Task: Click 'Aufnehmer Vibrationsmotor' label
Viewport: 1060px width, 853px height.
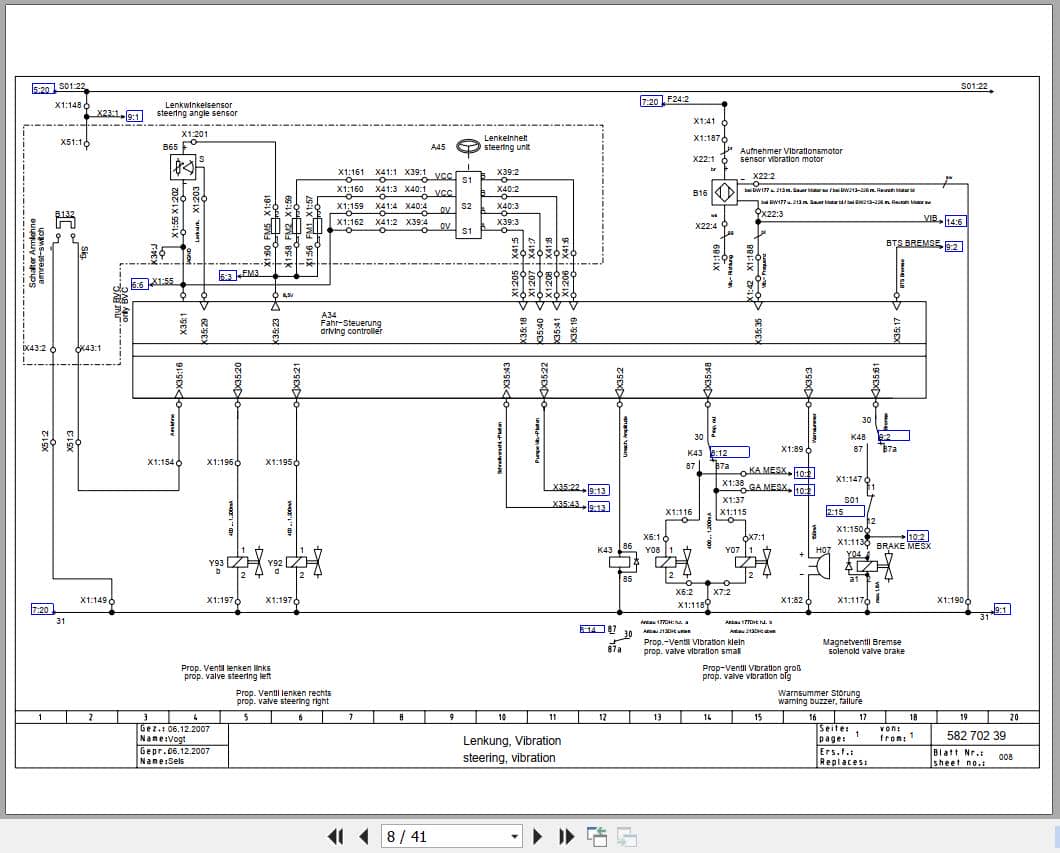Action: 791,151
